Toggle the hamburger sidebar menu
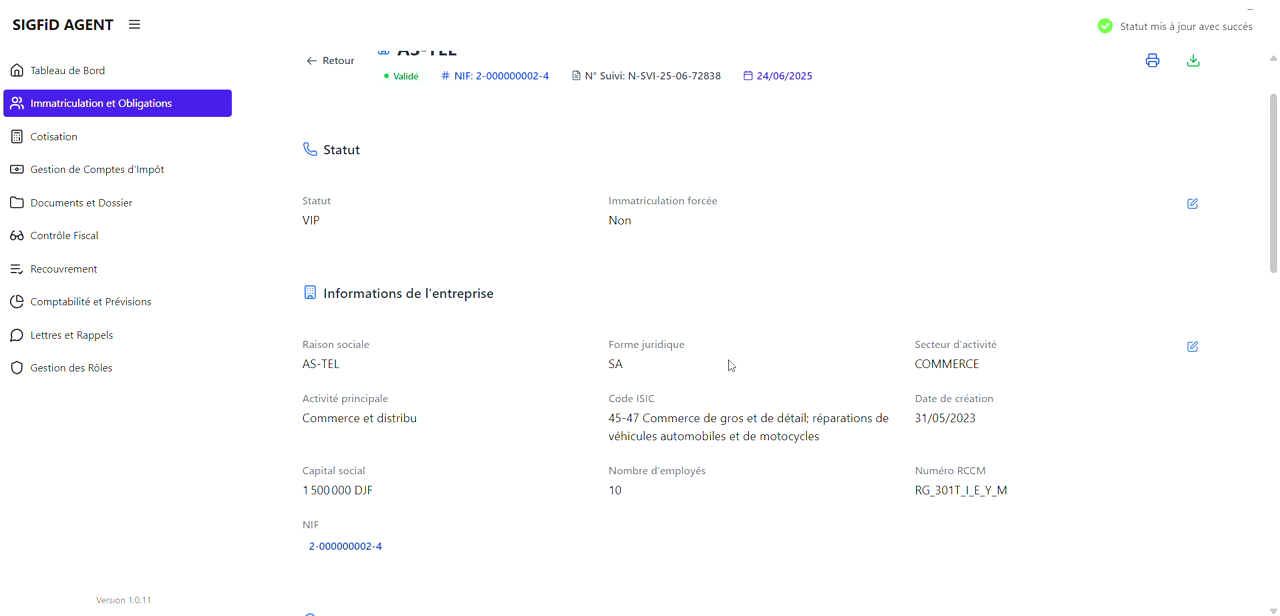The image size is (1280, 616). (x=134, y=25)
